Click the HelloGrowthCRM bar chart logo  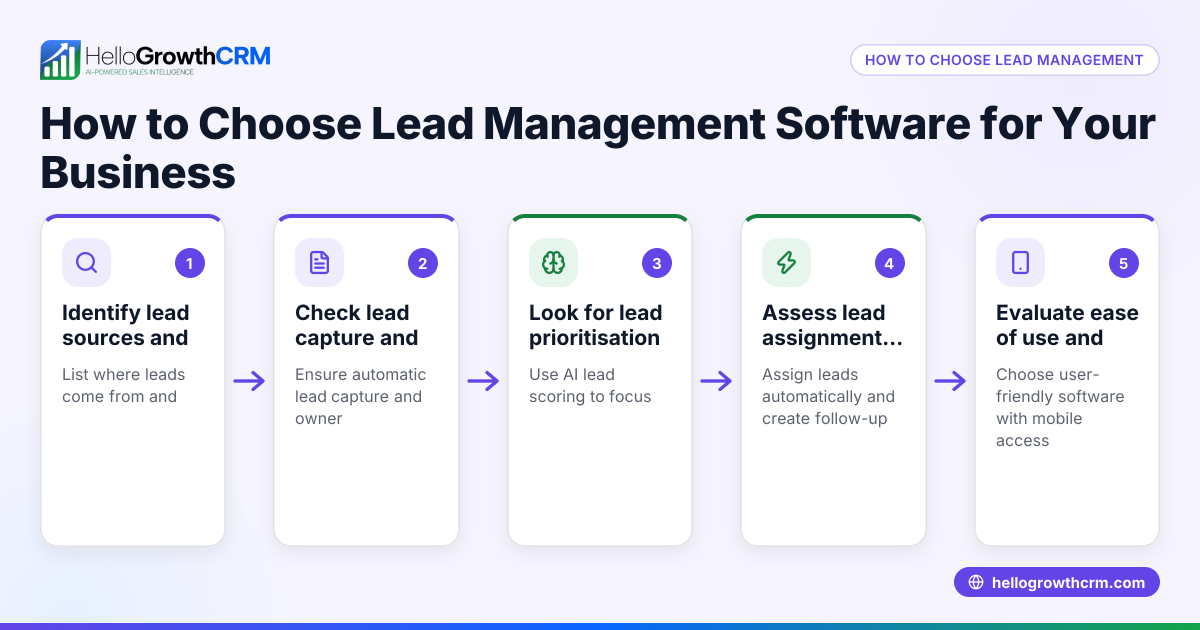(x=60, y=60)
